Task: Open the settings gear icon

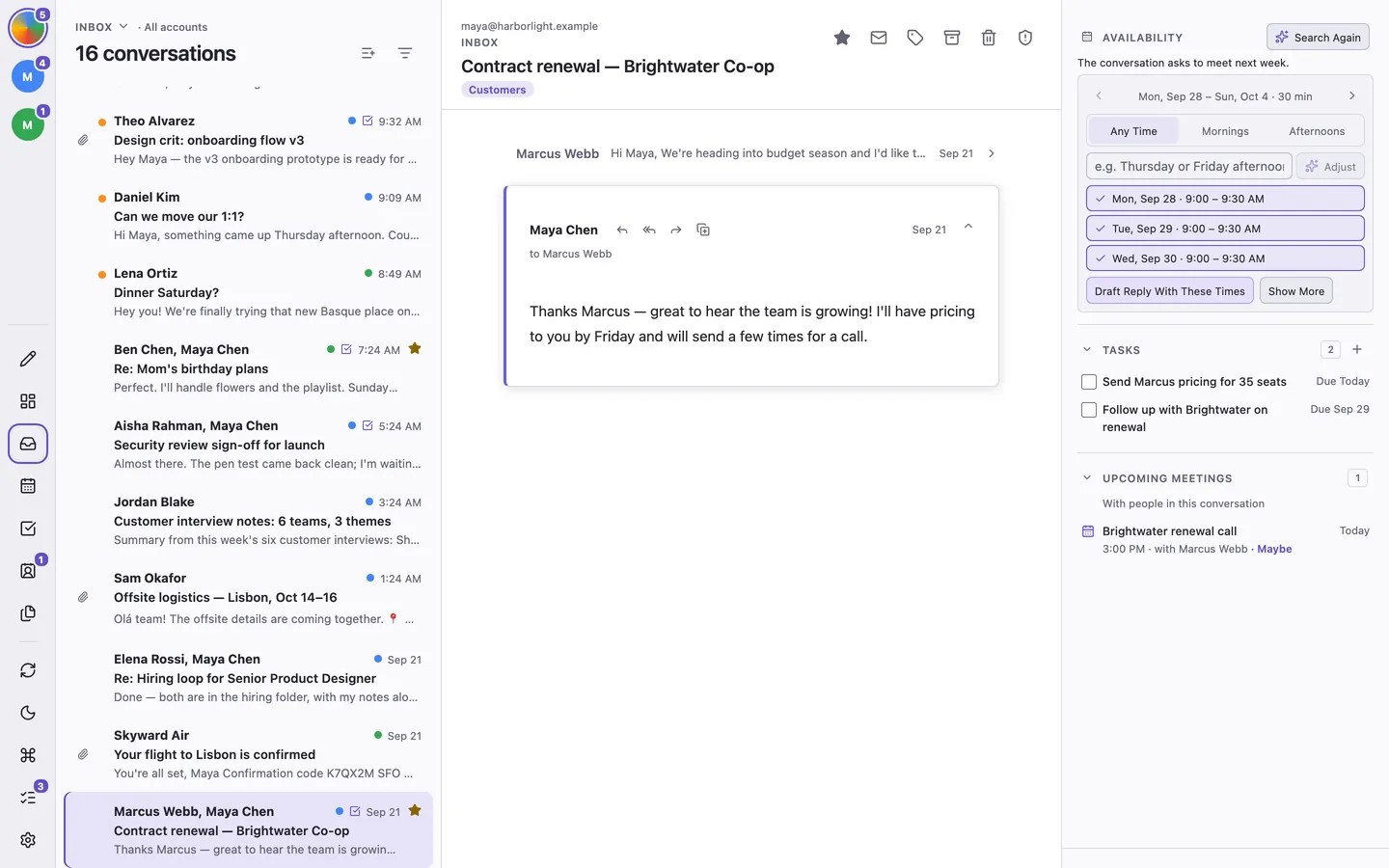Action: [x=28, y=840]
